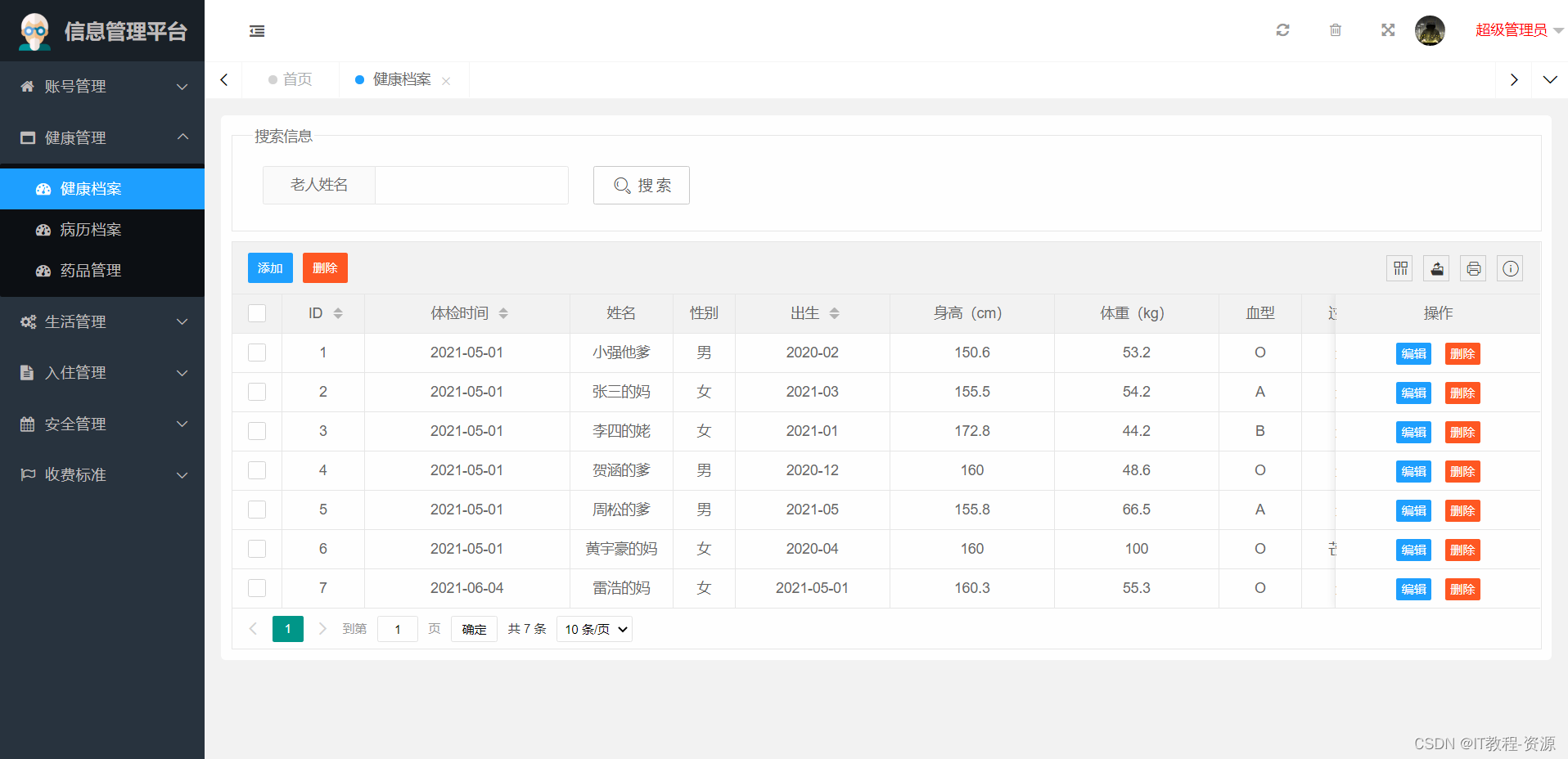
Task: Check the row for 周松的爹
Action: pyautogui.click(x=257, y=510)
